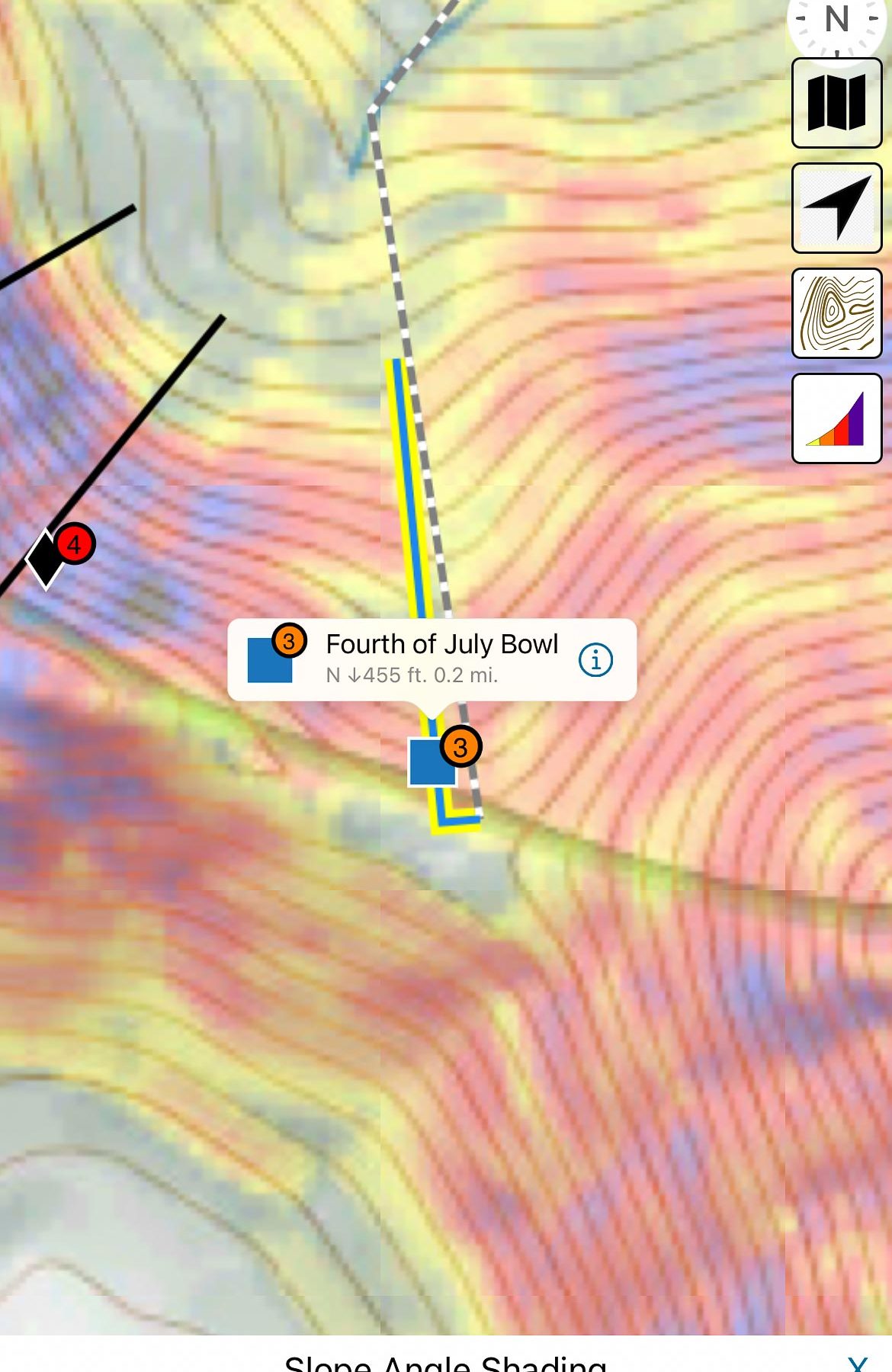Center map with the location arrow
The width and height of the screenshot is (892, 1372).
[x=836, y=208]
